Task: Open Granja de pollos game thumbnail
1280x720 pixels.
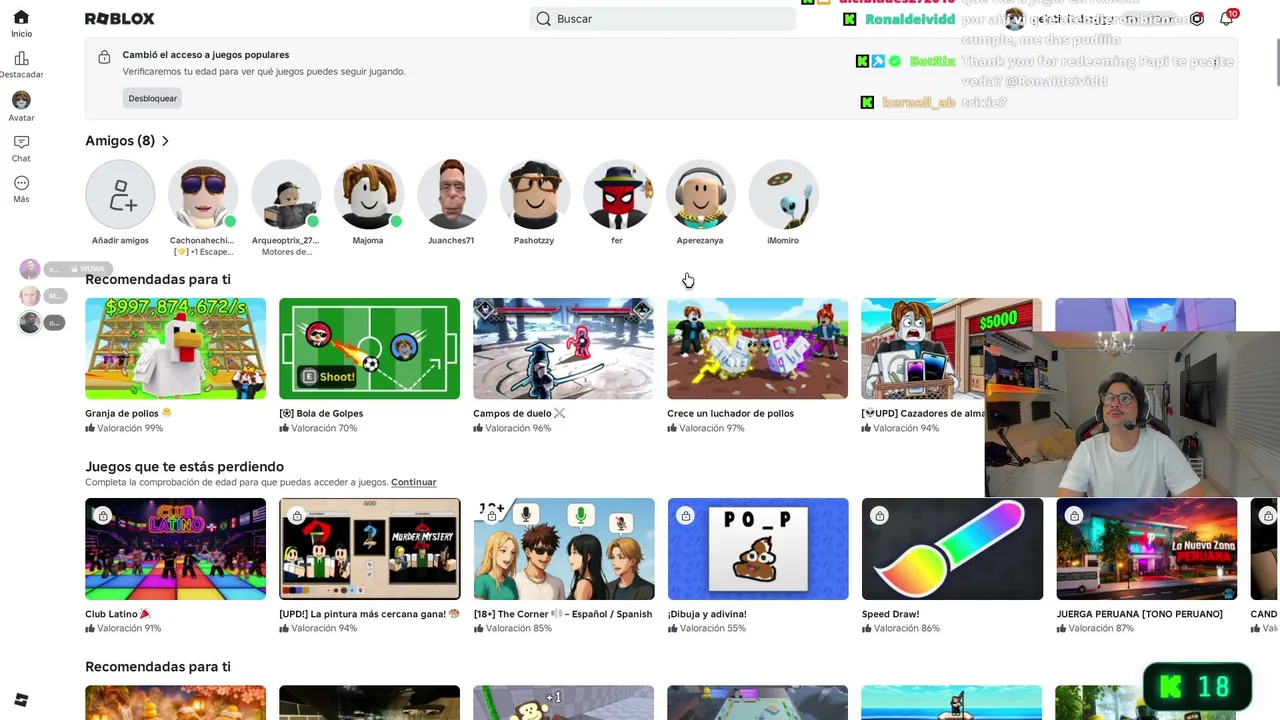Action: coord(175,349)
